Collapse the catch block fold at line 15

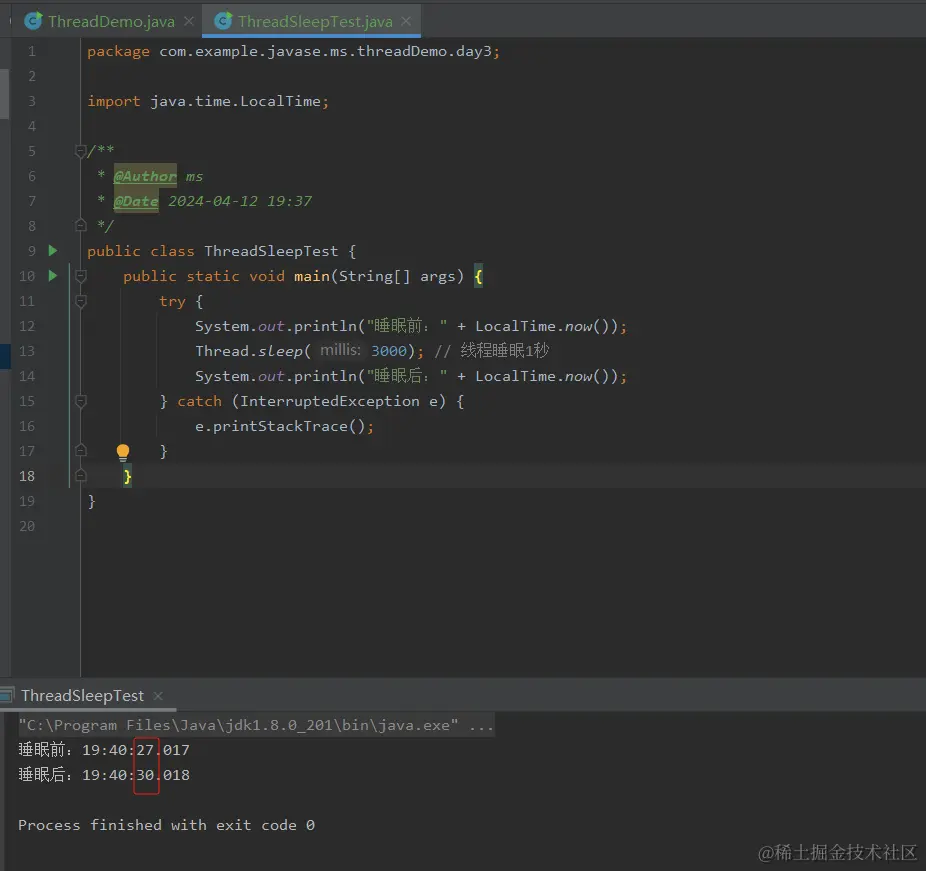pyautogui.click(x=81, y=402)
